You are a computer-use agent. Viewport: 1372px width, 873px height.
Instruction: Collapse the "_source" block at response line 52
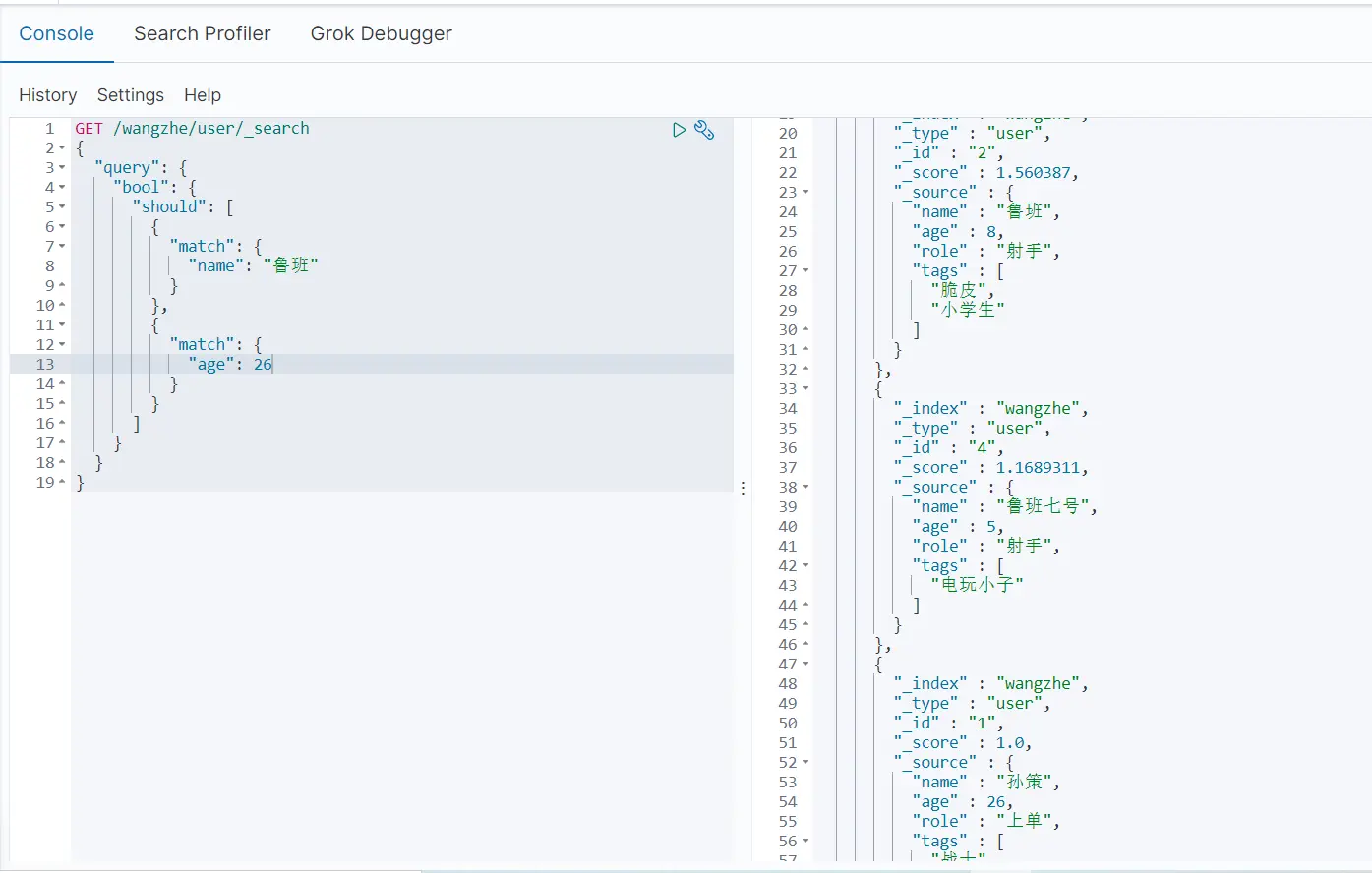[805, 763]
